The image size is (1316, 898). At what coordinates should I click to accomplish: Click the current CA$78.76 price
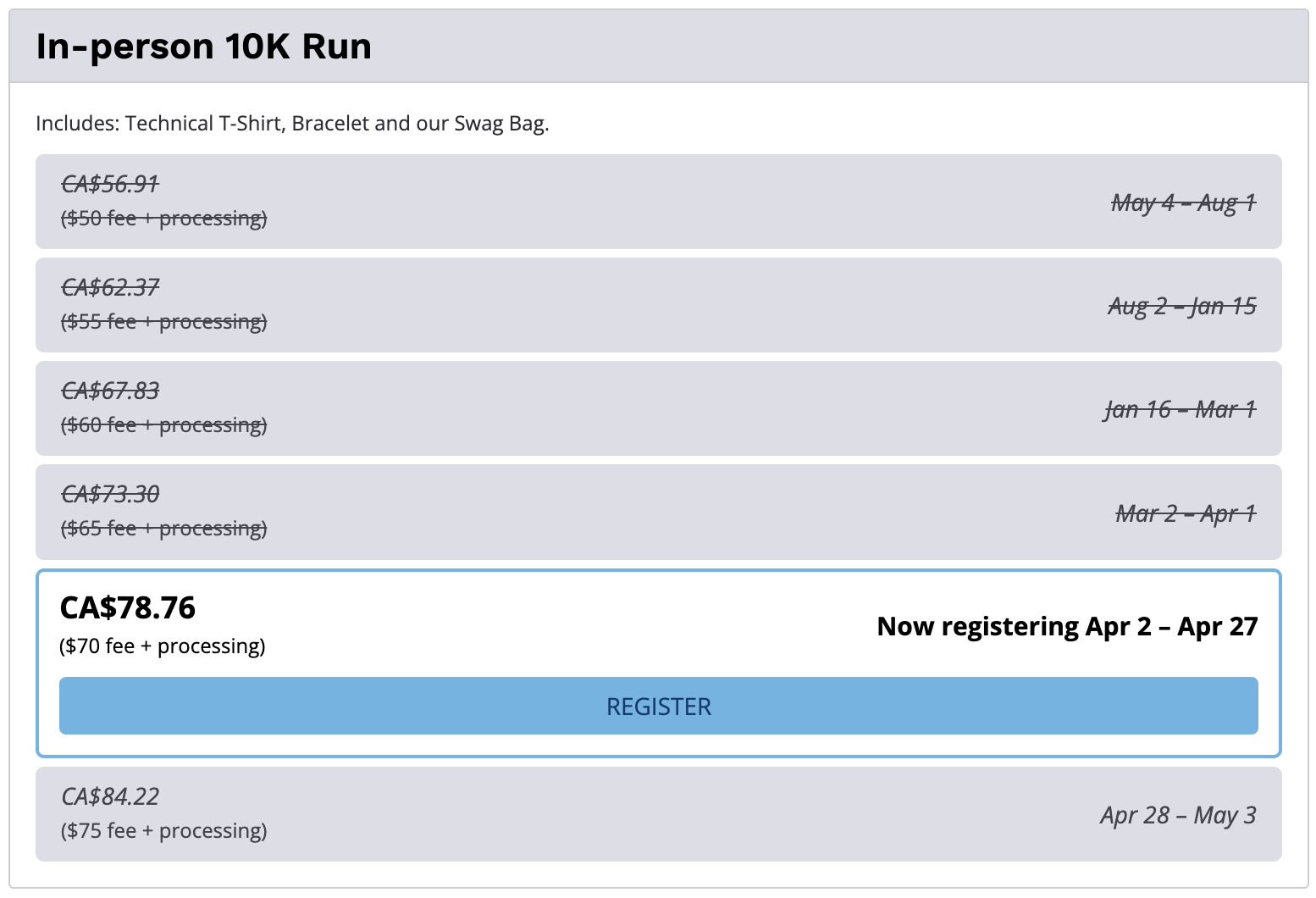coord(128,607)
